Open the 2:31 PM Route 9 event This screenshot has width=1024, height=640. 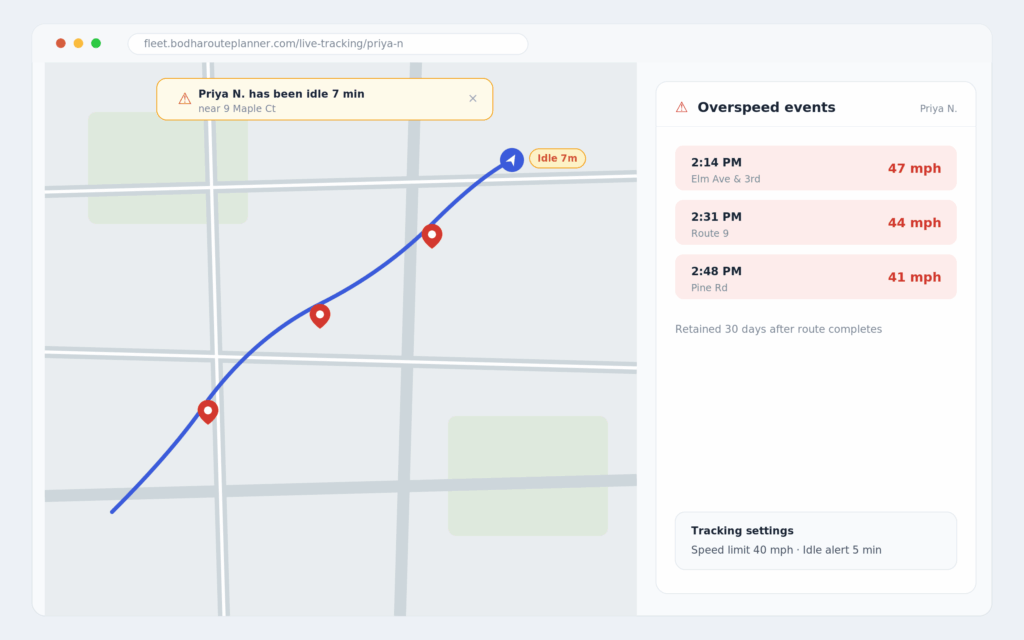[x=816, y=223]
